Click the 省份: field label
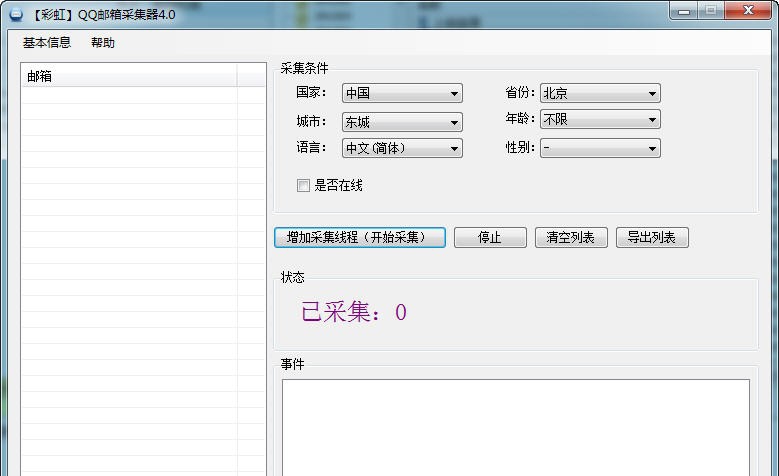The width and height of the screenshot is (779, 476). pos(520,92)
